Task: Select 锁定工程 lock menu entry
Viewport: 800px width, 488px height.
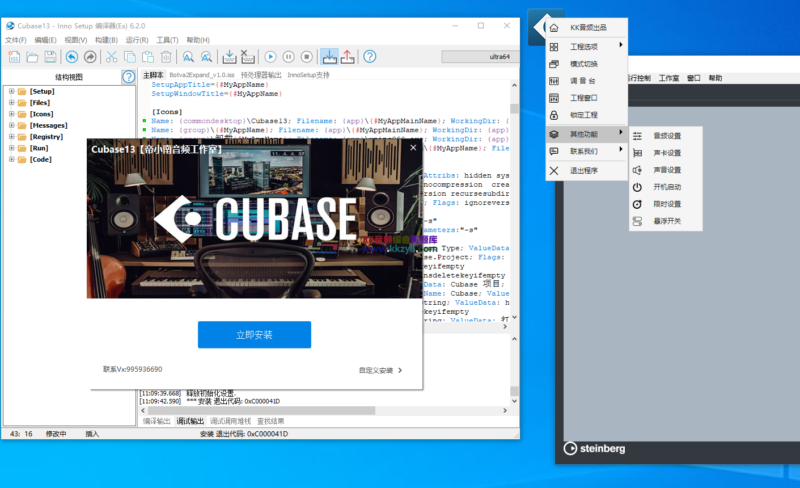Action: click(x=587, y=115)
